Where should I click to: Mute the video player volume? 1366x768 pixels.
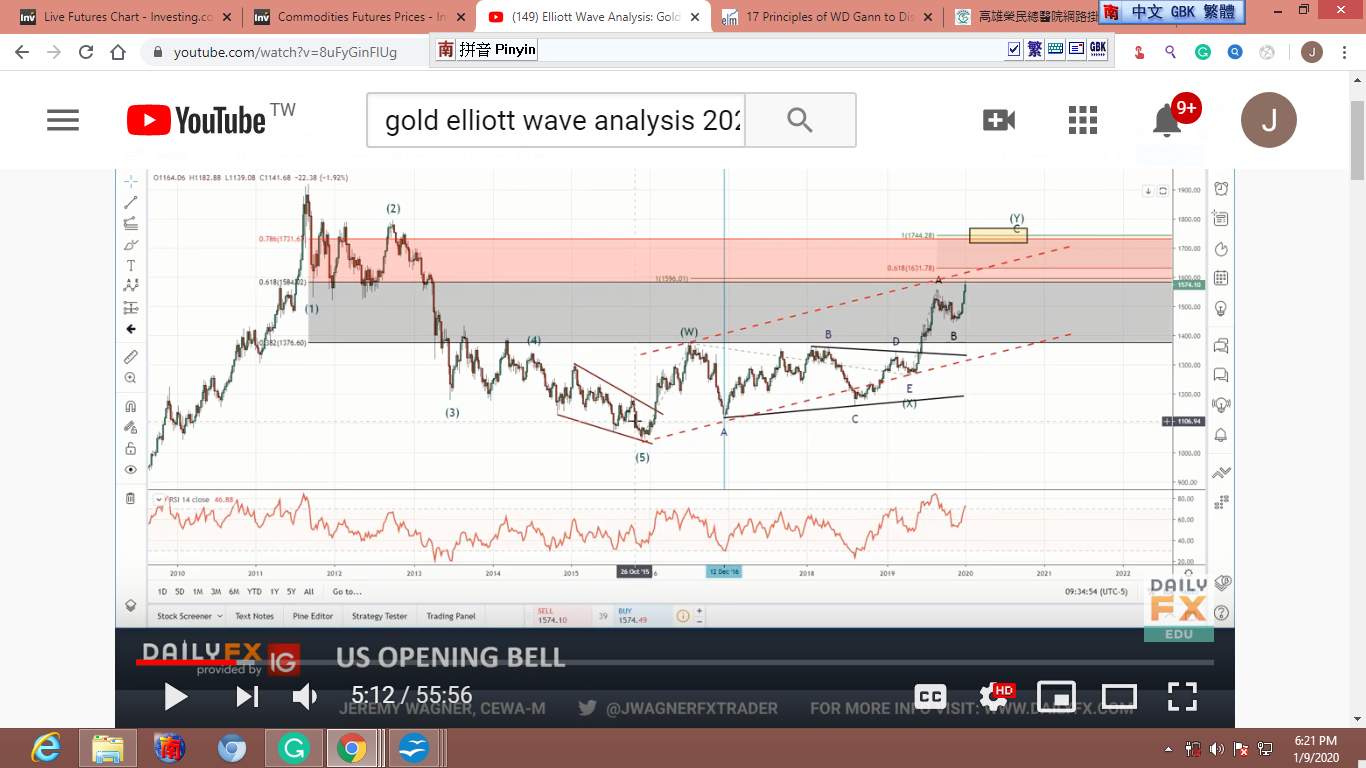tap(304, 696)
